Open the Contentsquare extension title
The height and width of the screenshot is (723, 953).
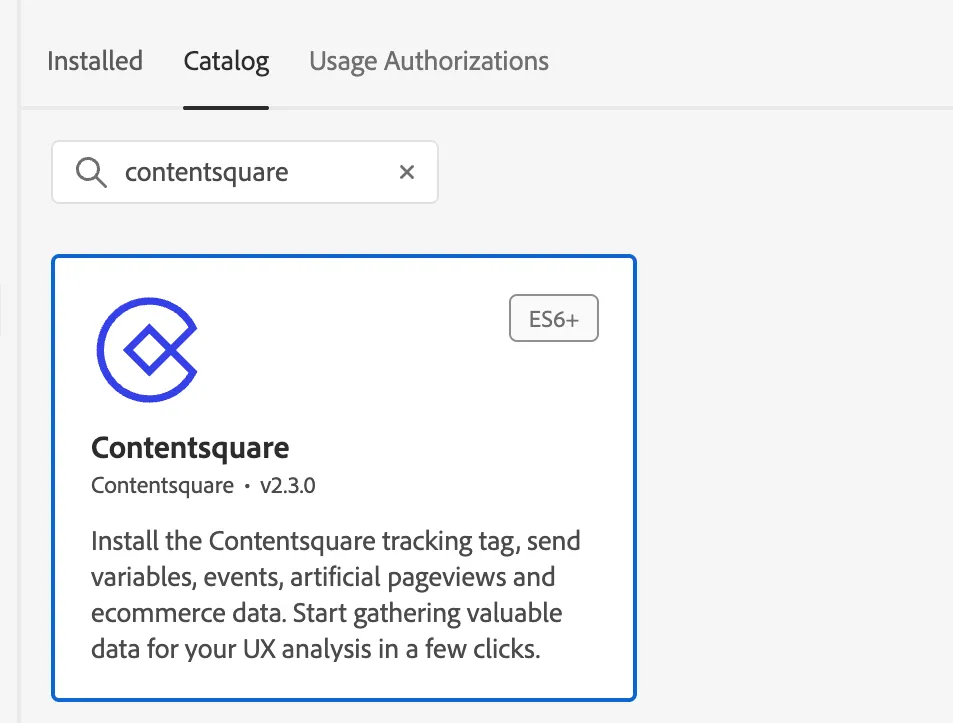pos(190,448)
